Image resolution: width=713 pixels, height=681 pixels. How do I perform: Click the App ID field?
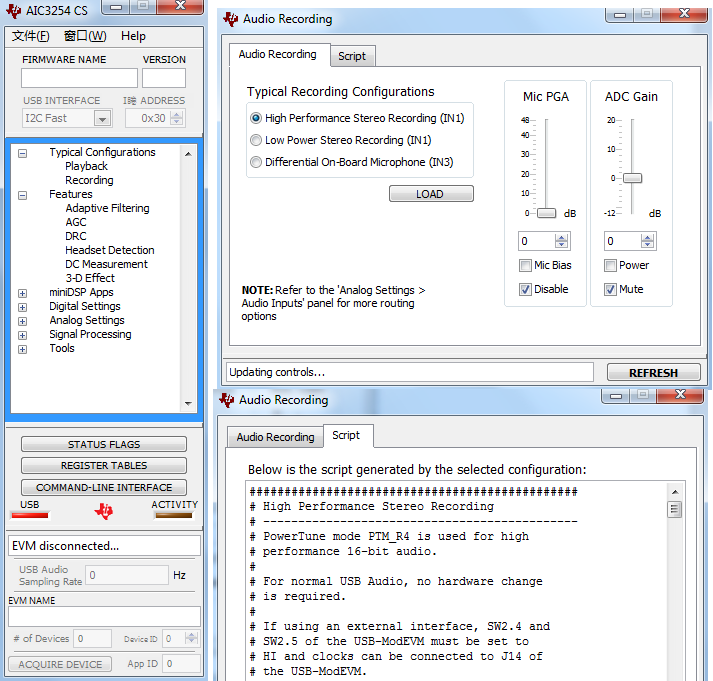point(182,664)
